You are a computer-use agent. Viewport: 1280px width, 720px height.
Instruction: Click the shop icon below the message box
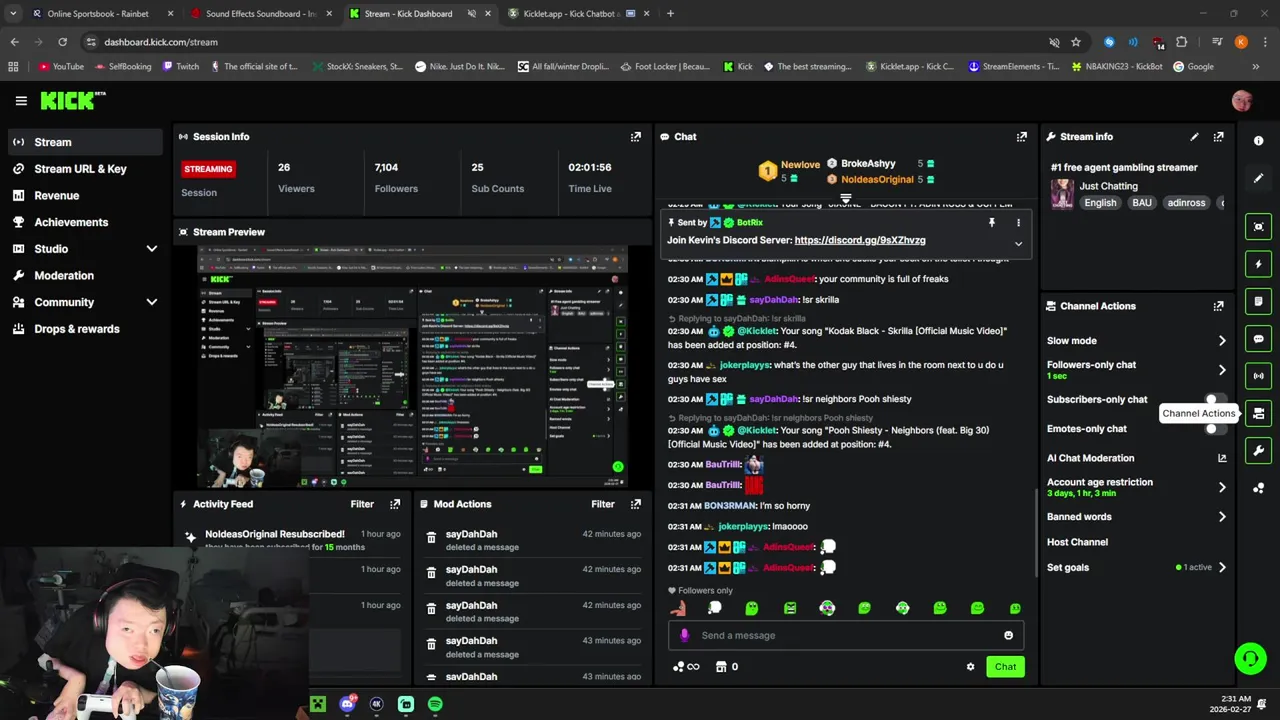[721, 667]
